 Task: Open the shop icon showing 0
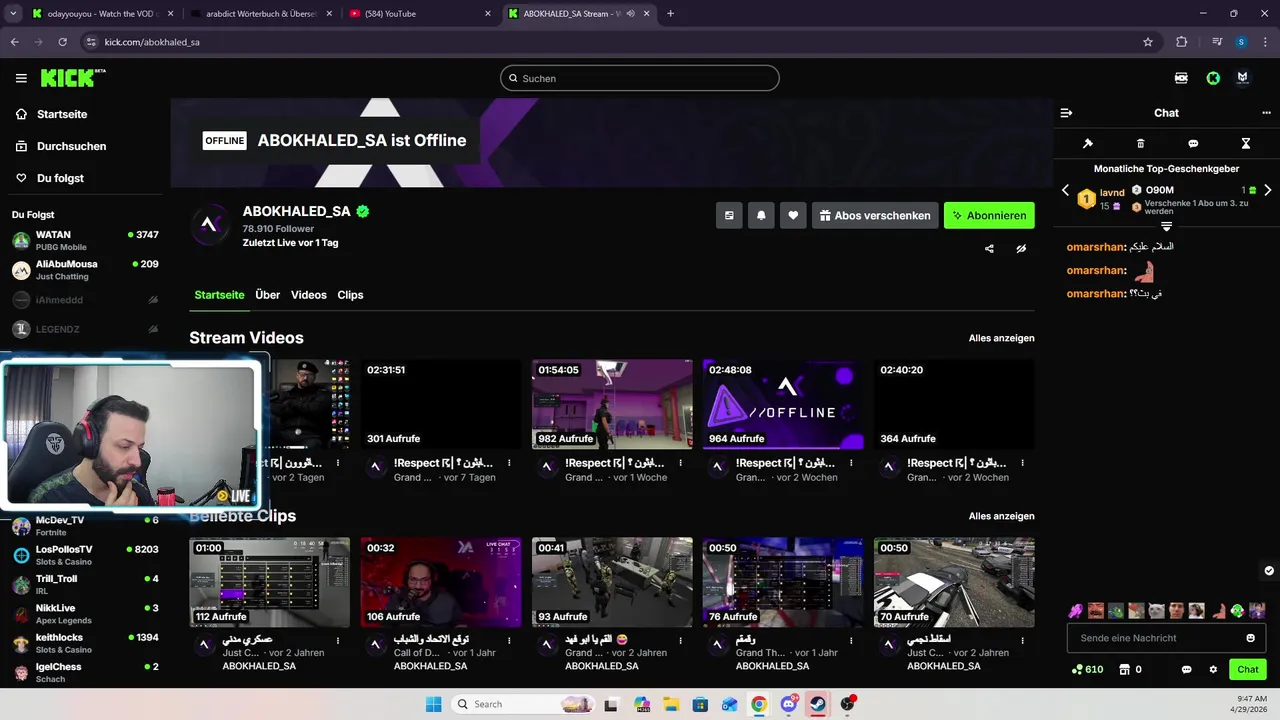[1130, 670]
